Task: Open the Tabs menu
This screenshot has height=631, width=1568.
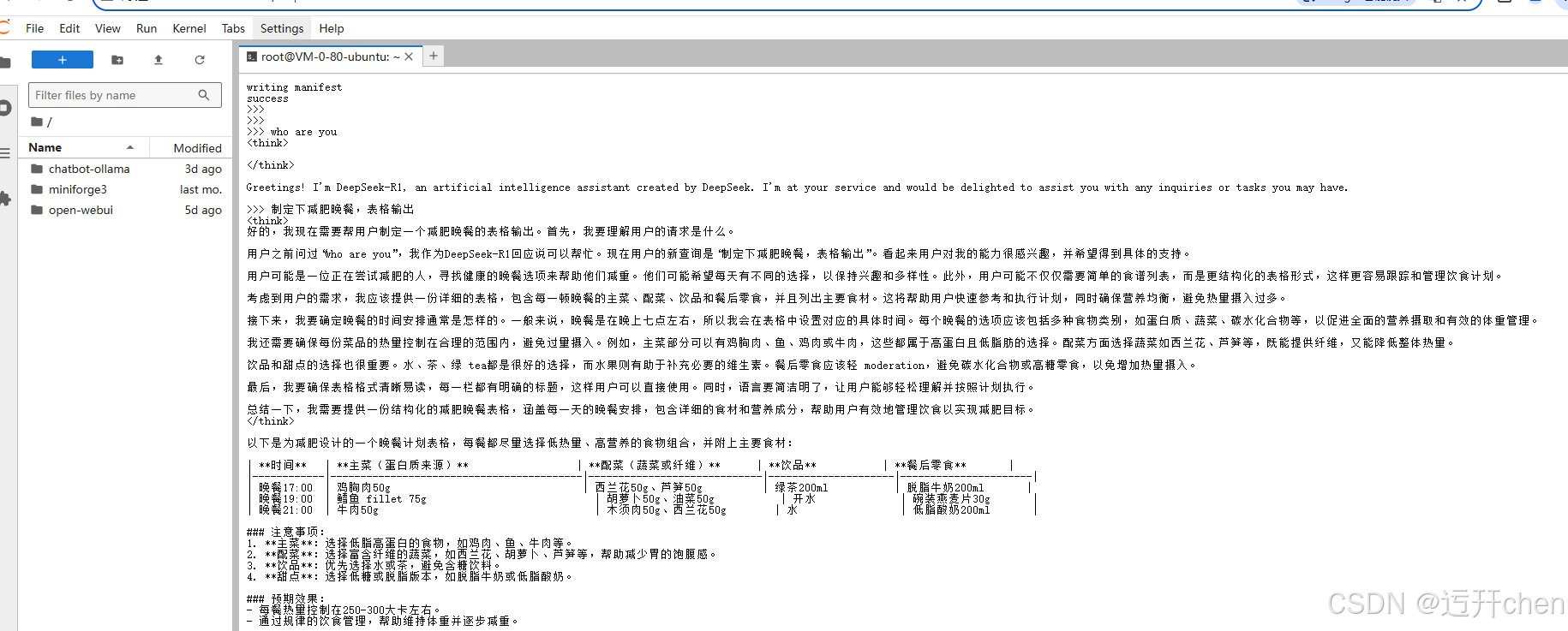Action: click(x=233, y=28)
